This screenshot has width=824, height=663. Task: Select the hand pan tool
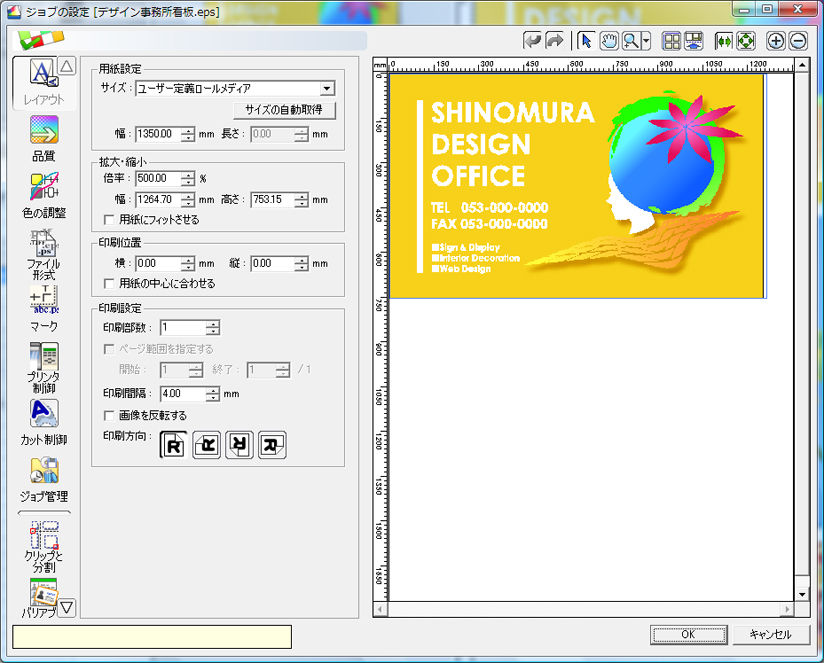[x=608, y=41]
